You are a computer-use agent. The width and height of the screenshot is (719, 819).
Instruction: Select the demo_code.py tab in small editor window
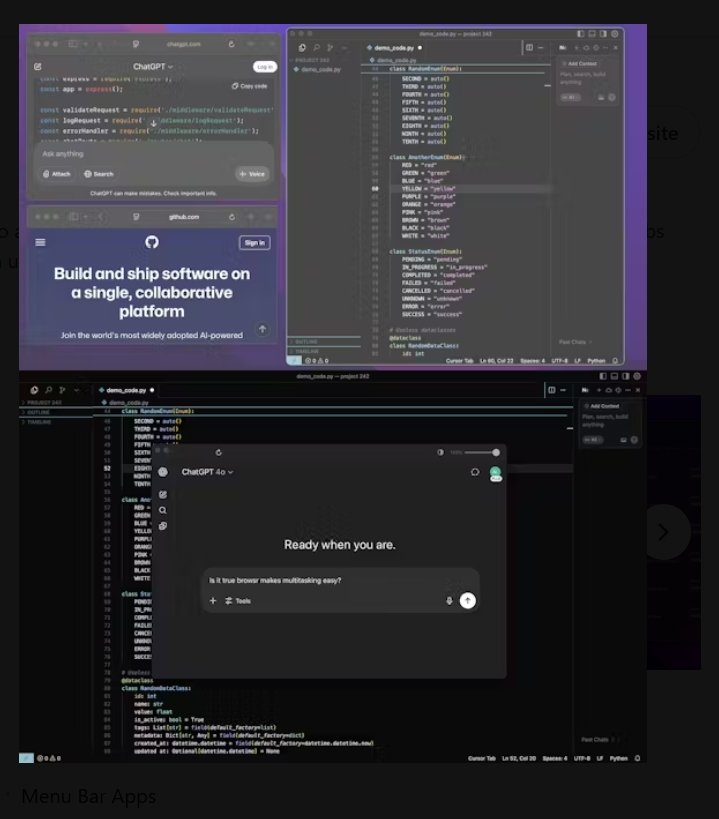click(x=395, y=48)
